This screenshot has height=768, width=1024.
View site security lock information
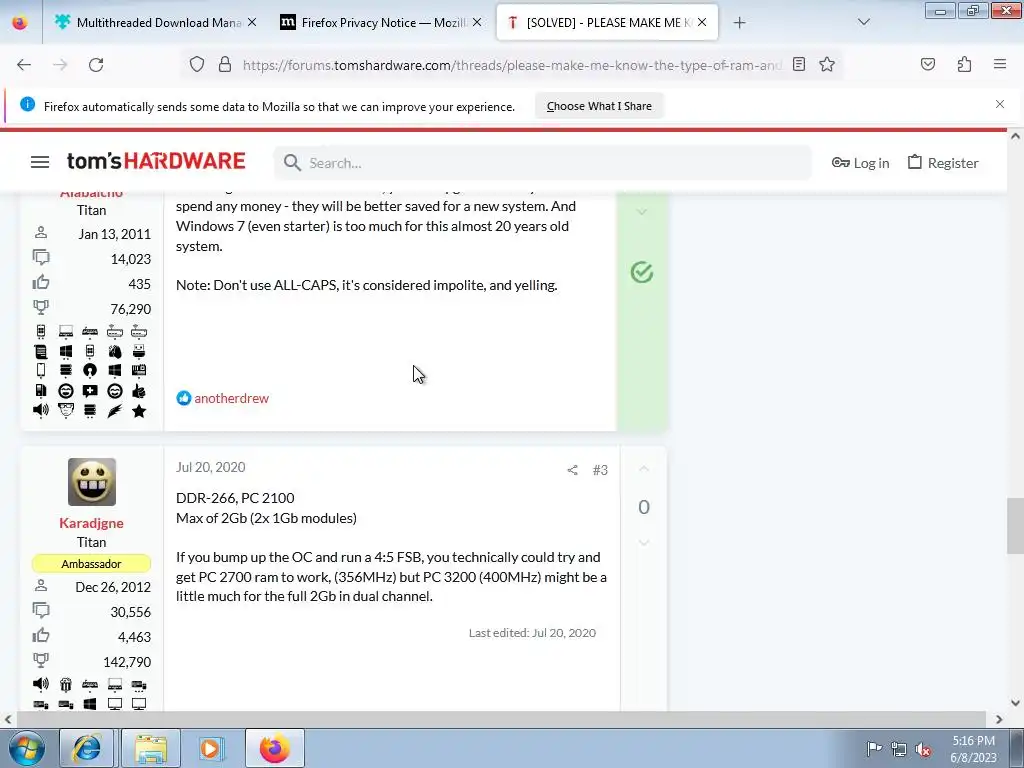pos(225,64)
